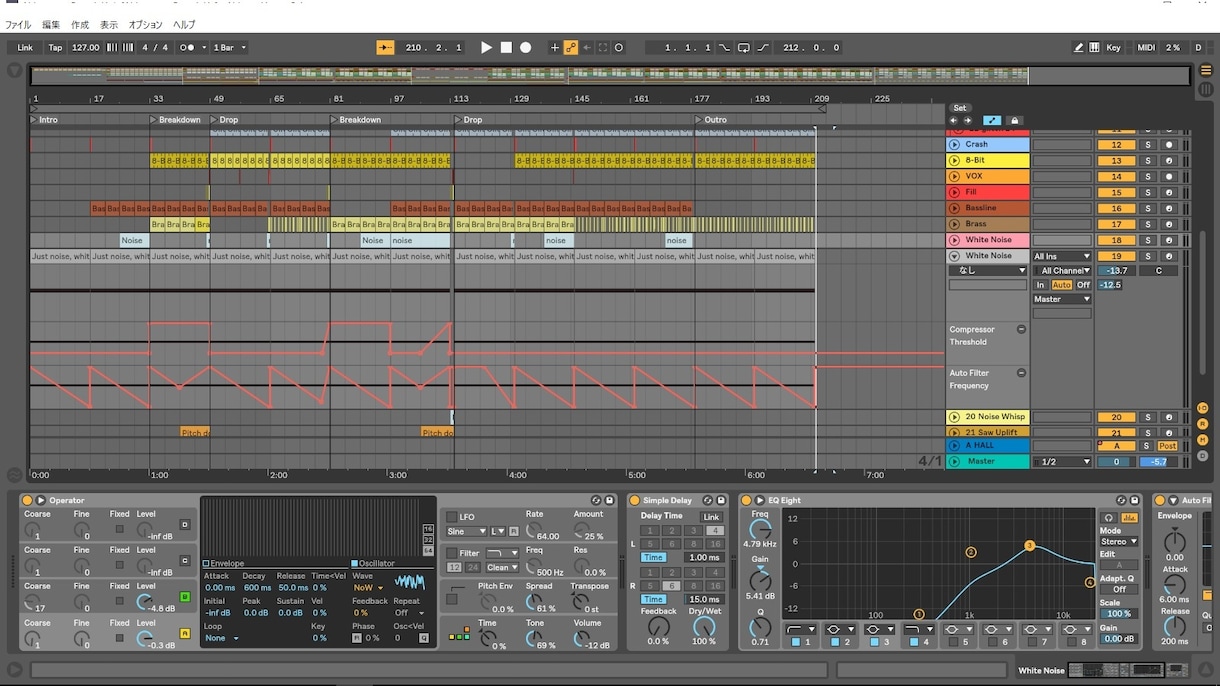Click the Tap tempo button
The width and height of the screenshot is (1220, 686).
click(x=55, y=47)
